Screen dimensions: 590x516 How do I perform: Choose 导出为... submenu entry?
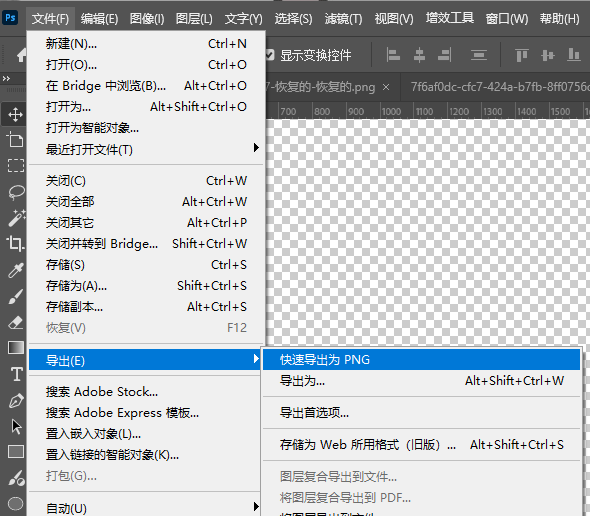(x=421, y=381)
